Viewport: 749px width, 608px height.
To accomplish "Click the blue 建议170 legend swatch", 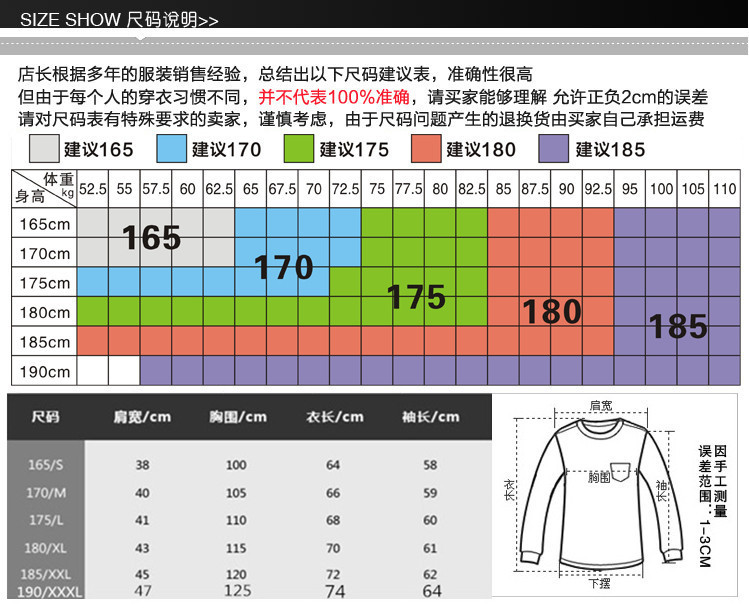I will pos(171,149).
